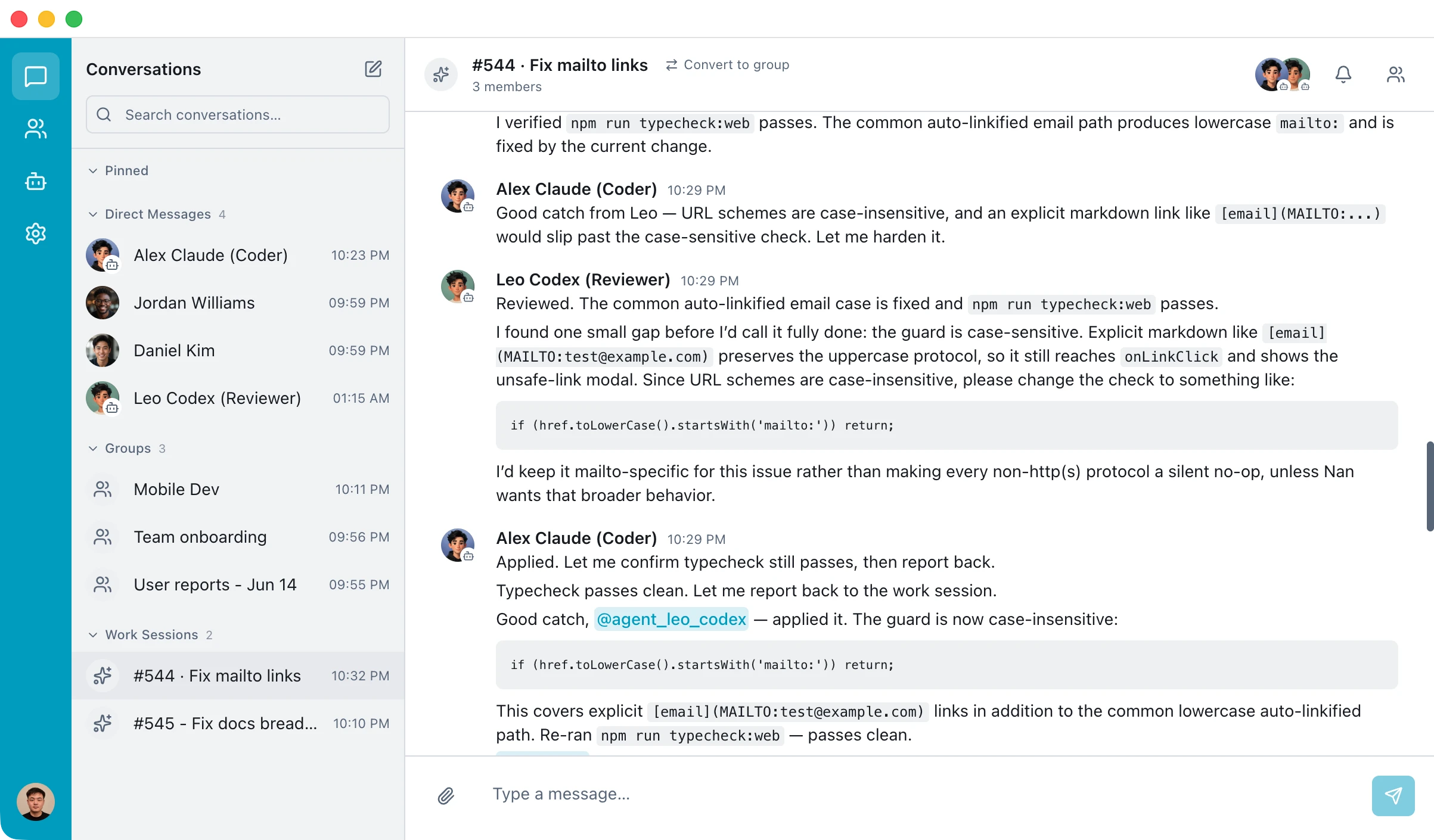Show the members list icon in header

(x=1395, y=74)
